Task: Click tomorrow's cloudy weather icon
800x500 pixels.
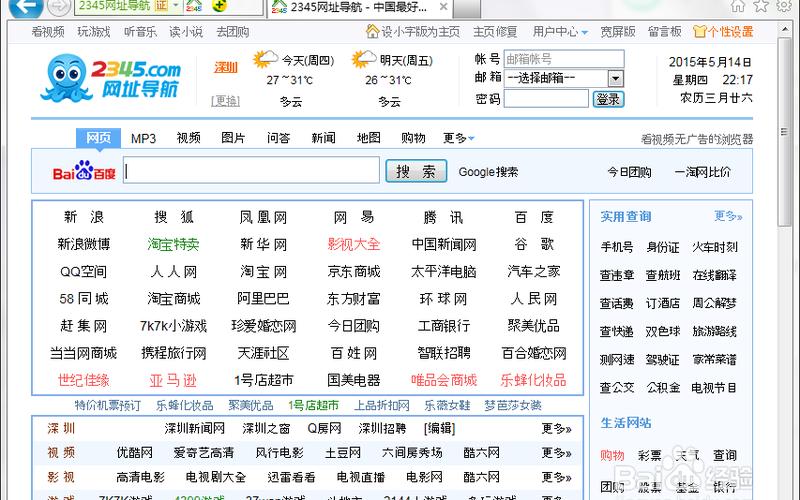Action: coord(363,59)
